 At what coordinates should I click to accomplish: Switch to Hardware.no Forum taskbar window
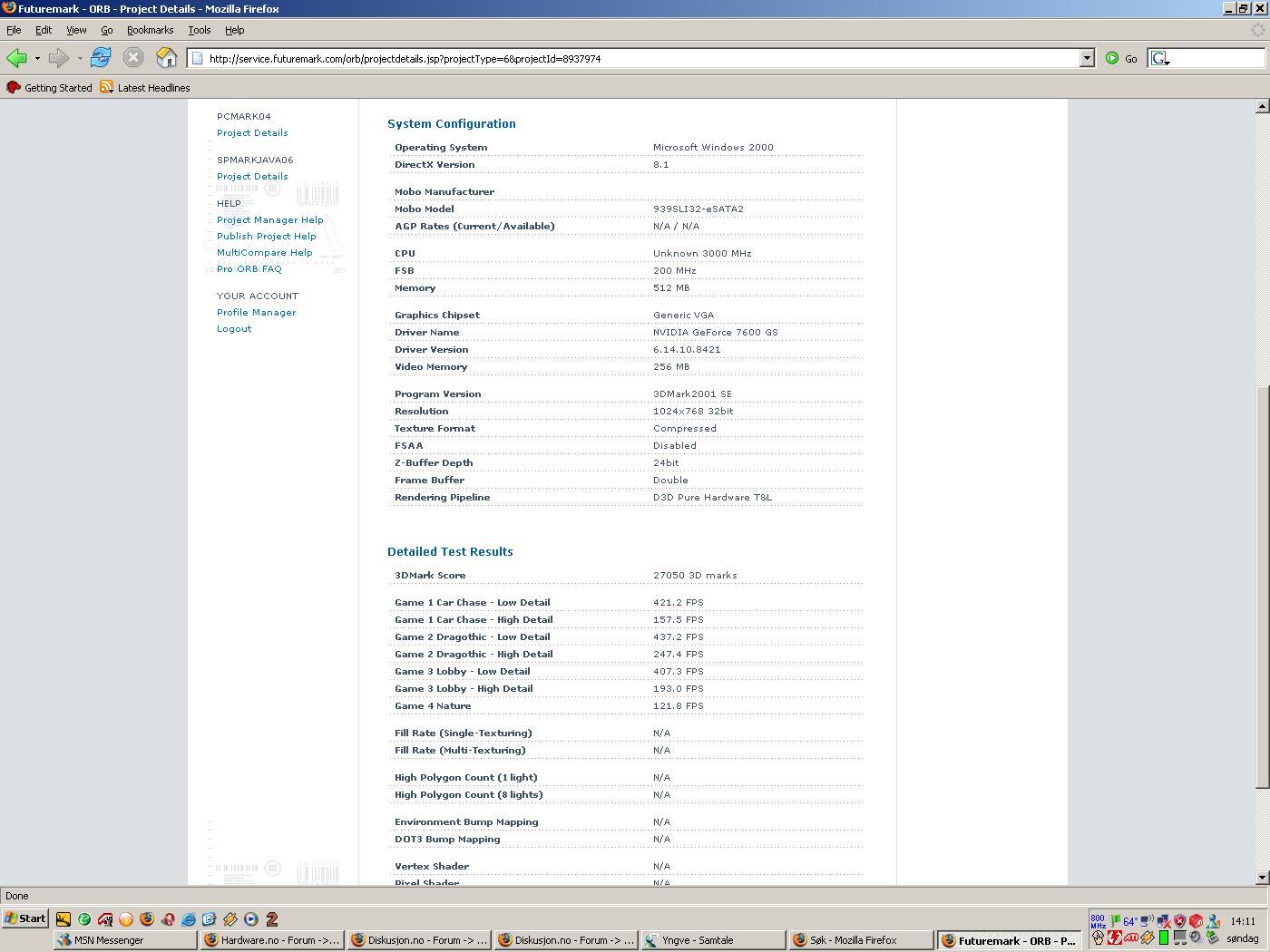point(272,940)
